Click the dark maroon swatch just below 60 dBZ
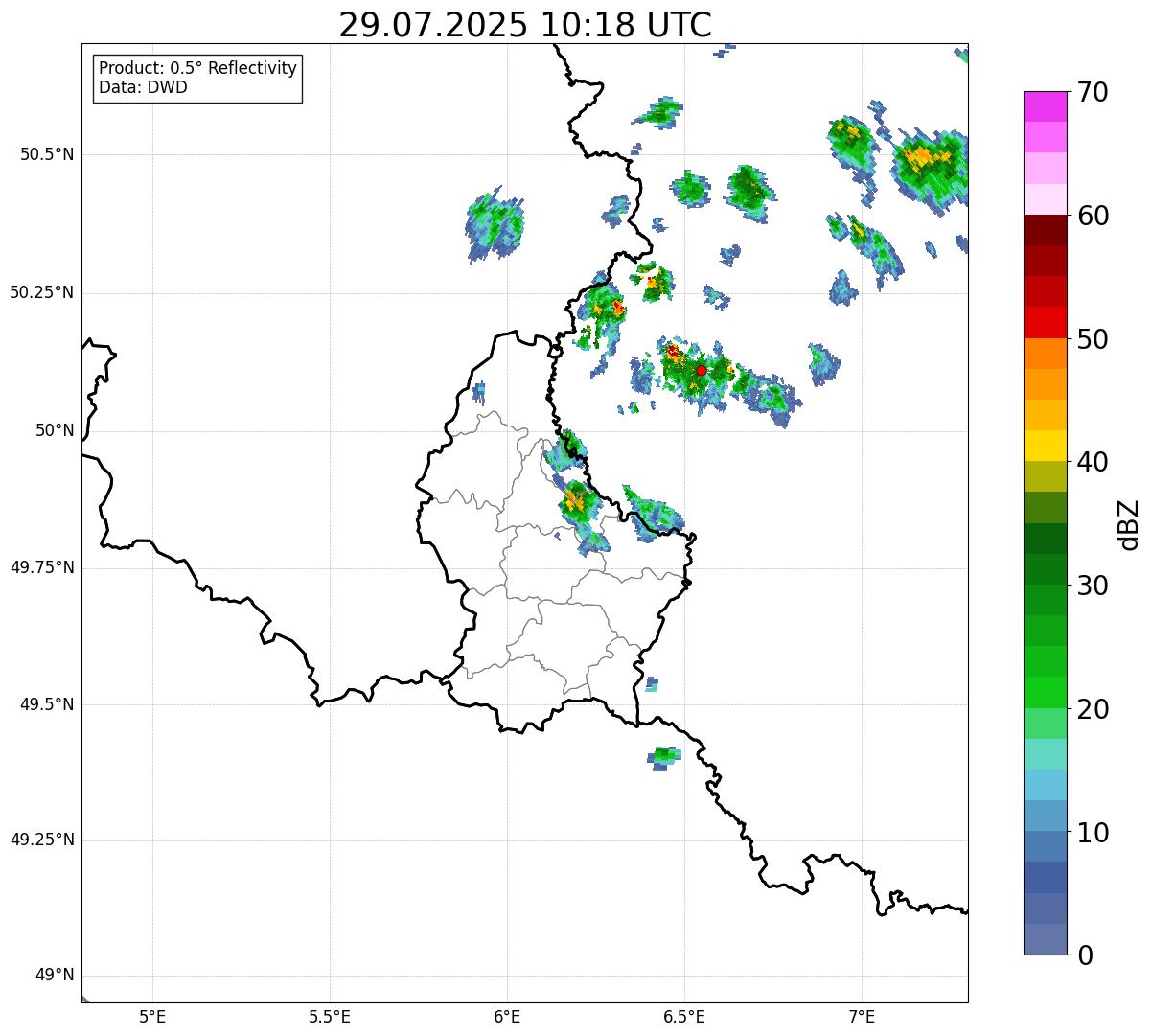 1045,230
